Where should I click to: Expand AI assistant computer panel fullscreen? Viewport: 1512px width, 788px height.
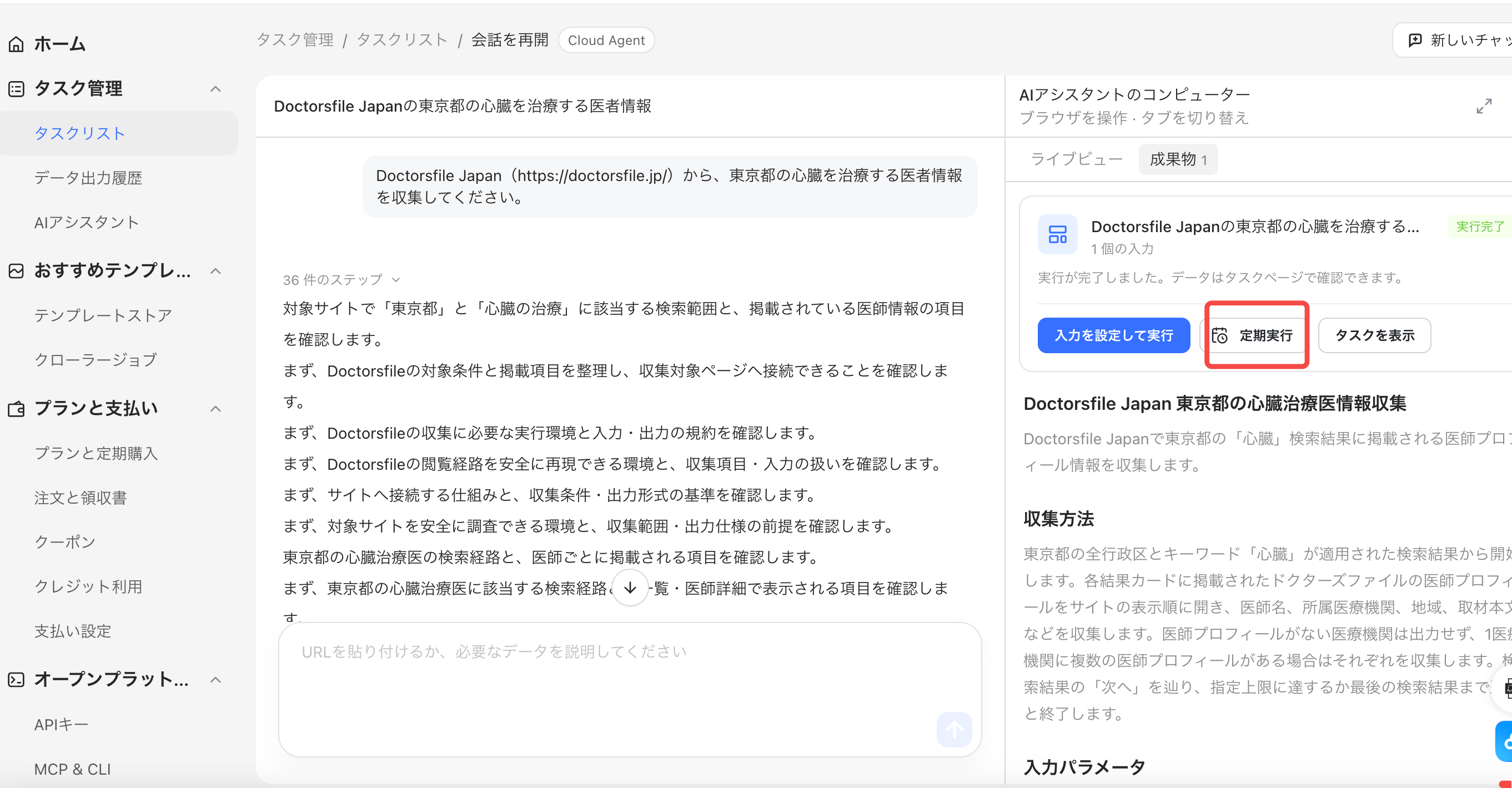(x=1484, y=106)
